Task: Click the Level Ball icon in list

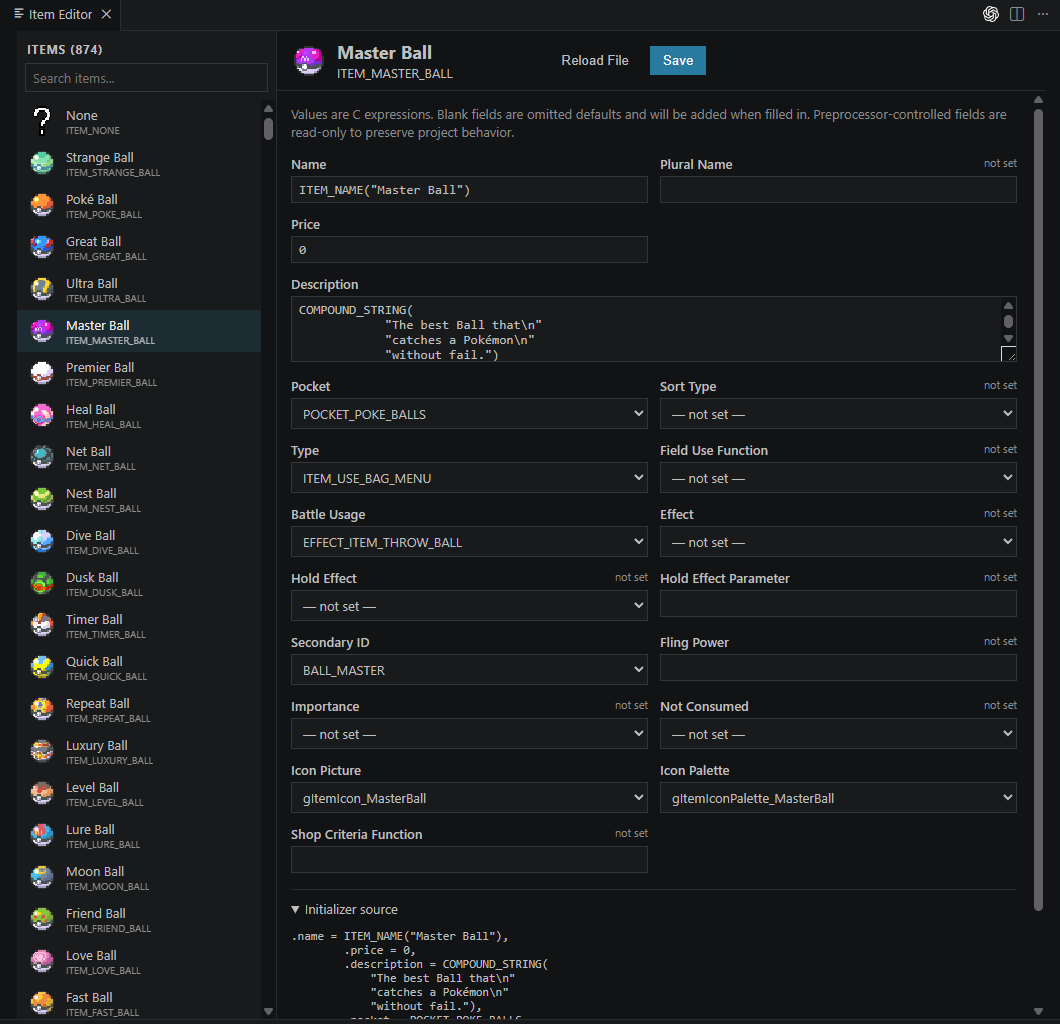Action: click(42, 793)
